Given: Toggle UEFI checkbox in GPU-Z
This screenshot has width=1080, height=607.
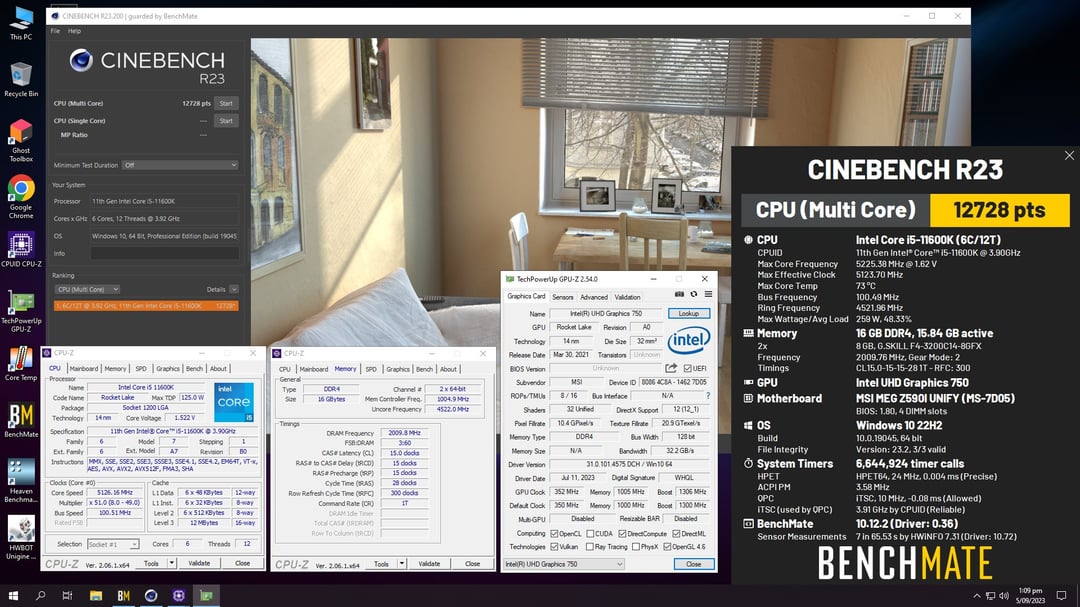Looking at the screenshot, I should click(687, 368).
